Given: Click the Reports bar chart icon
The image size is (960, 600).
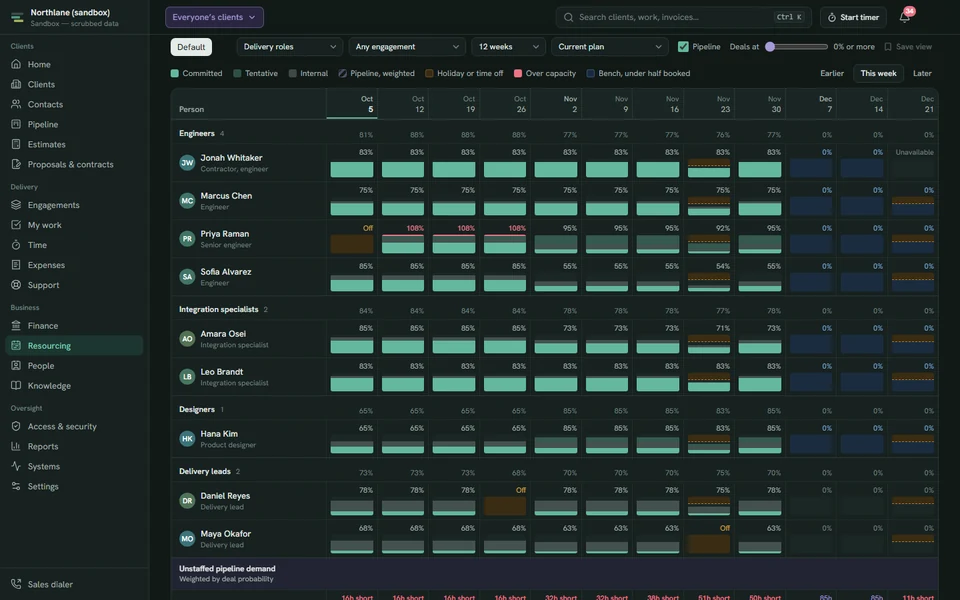Looking at the screenshot, I should (16, 446).
